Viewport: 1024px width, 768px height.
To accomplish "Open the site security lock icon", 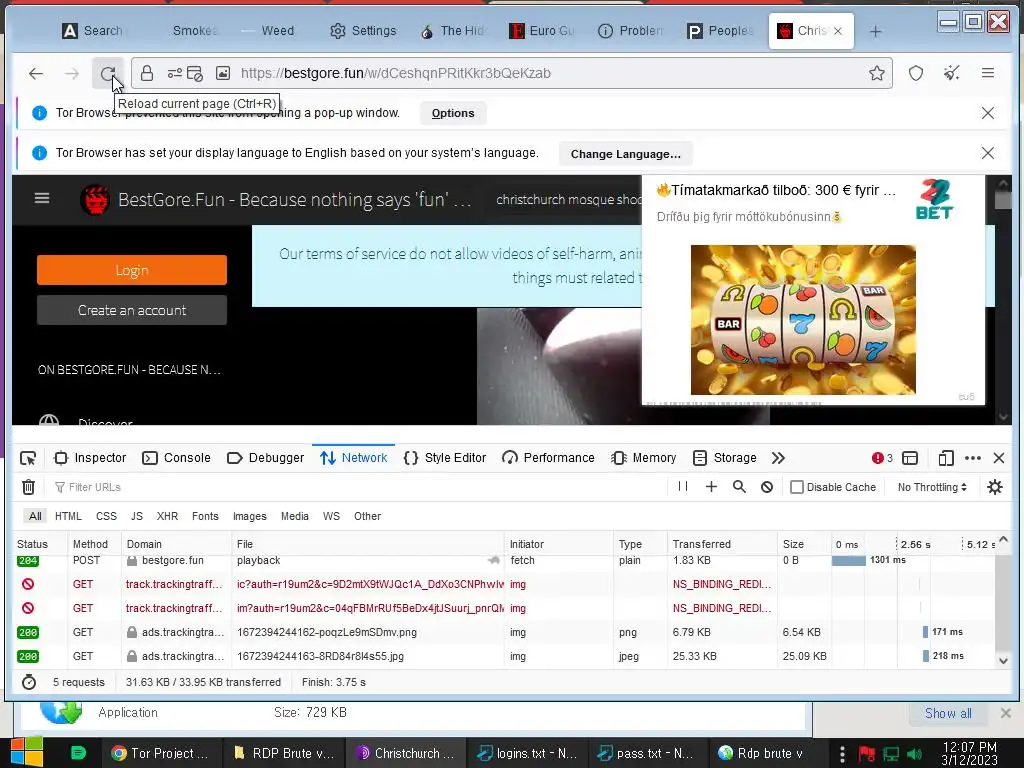I will [x=147, y=73].
